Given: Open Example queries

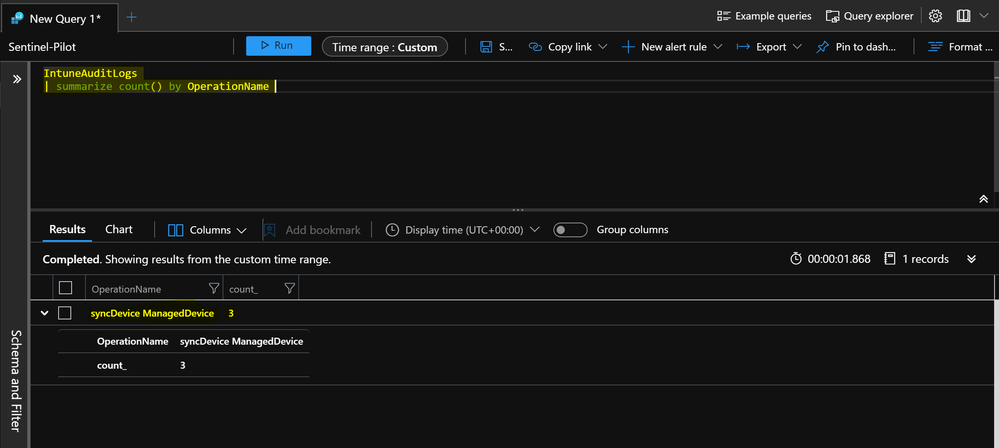Looking at the screenshot, I should [x=764, y=16].
